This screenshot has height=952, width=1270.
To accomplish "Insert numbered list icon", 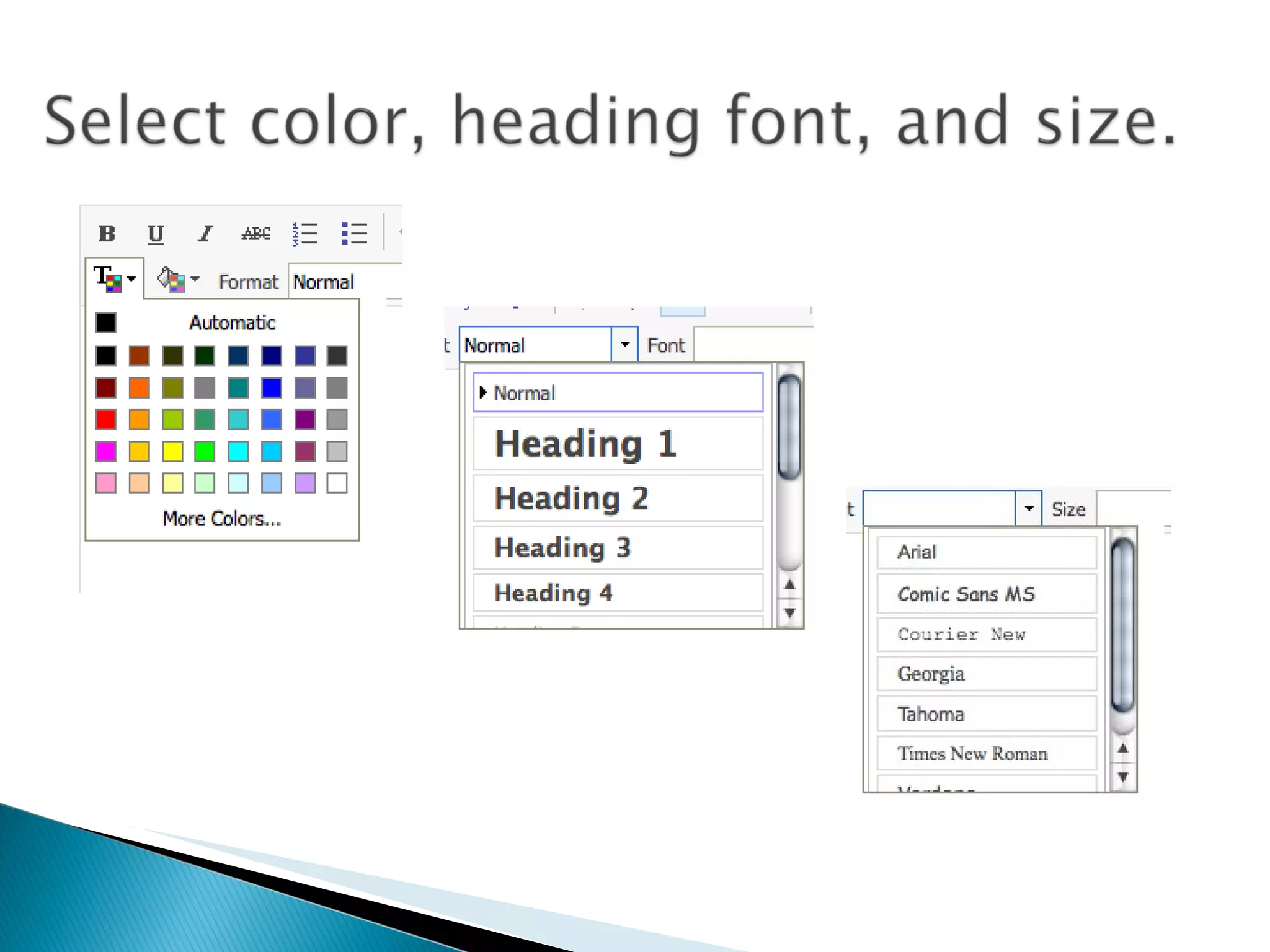I will click(x=305, y=234).
